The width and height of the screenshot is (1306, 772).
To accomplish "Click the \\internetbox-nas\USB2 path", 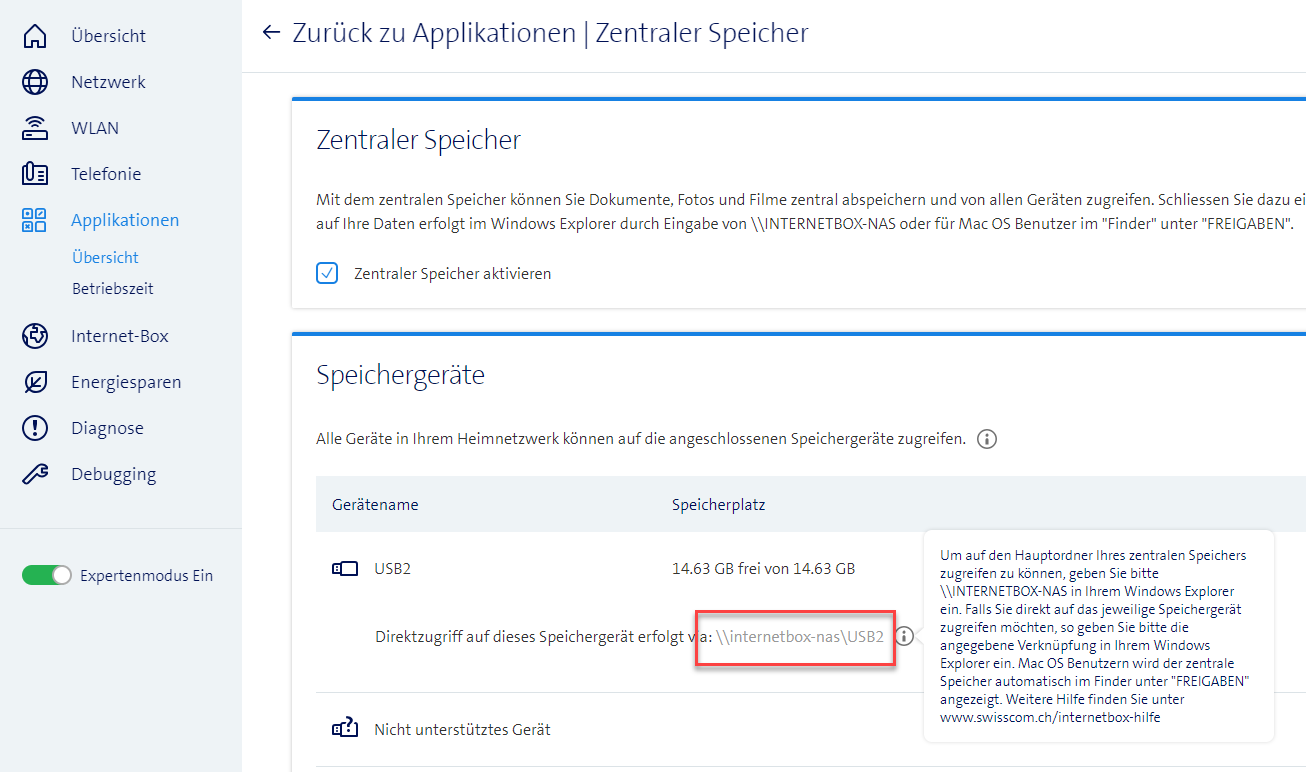I will tap(799, 636).
